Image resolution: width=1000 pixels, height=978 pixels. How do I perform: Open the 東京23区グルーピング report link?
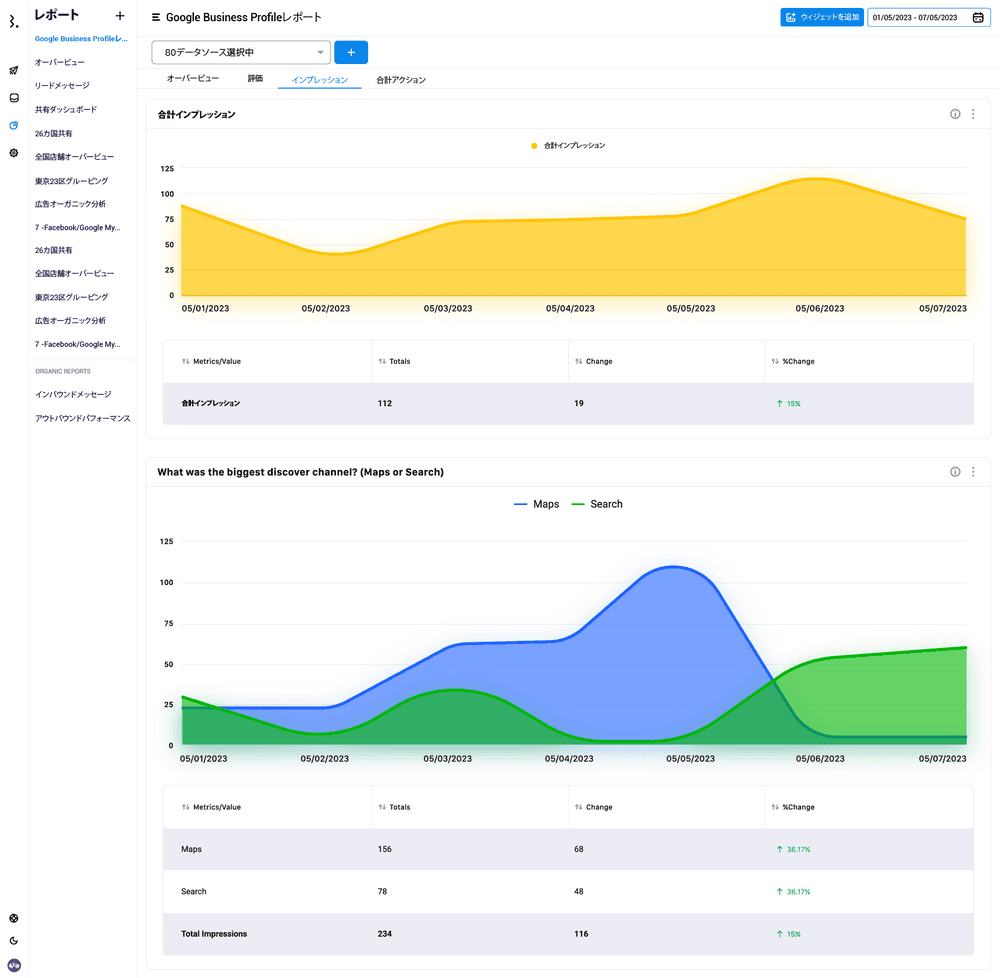[71, 181]
